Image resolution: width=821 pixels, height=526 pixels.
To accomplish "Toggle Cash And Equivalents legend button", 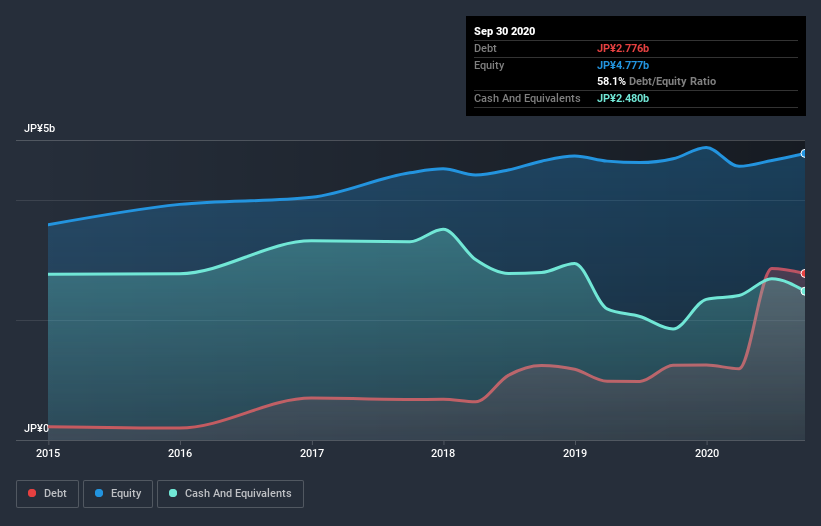I will tap(230, 494).
